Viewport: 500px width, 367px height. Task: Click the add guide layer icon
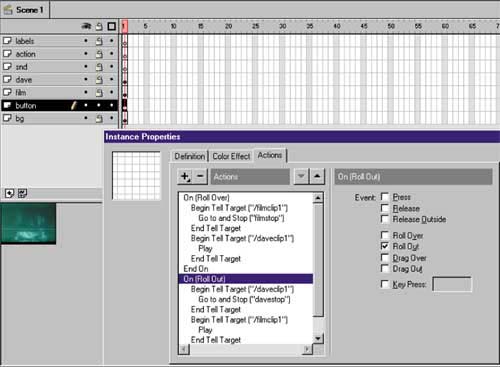coord(23,193)
